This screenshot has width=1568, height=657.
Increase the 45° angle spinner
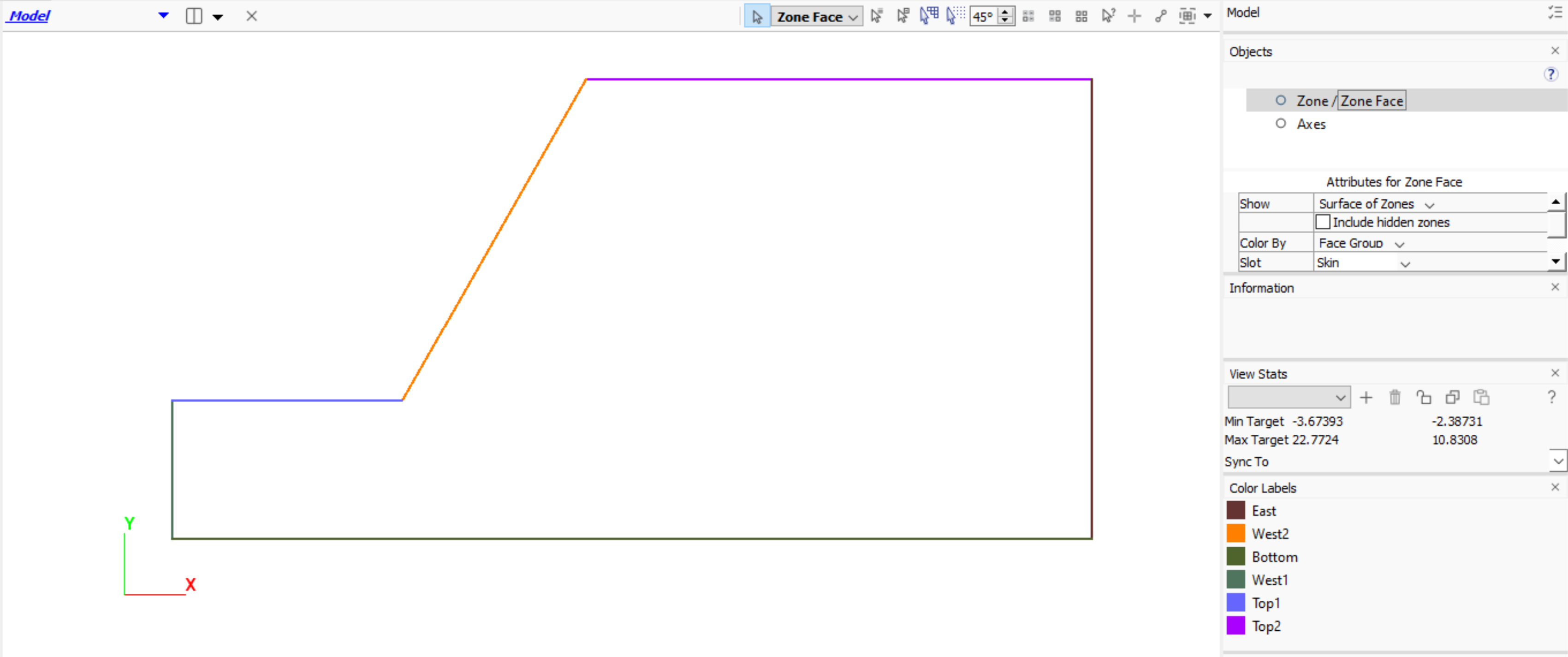pos(1005,12)
